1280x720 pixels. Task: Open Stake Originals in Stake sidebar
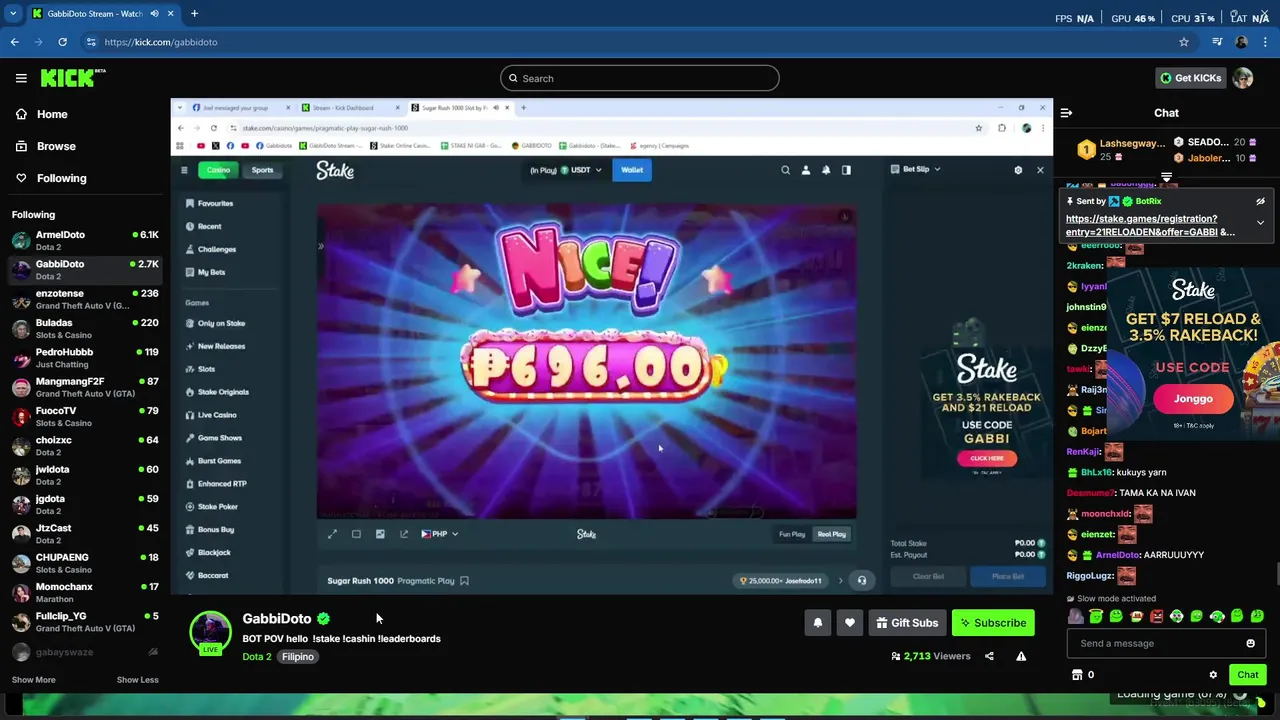(222, 392)
